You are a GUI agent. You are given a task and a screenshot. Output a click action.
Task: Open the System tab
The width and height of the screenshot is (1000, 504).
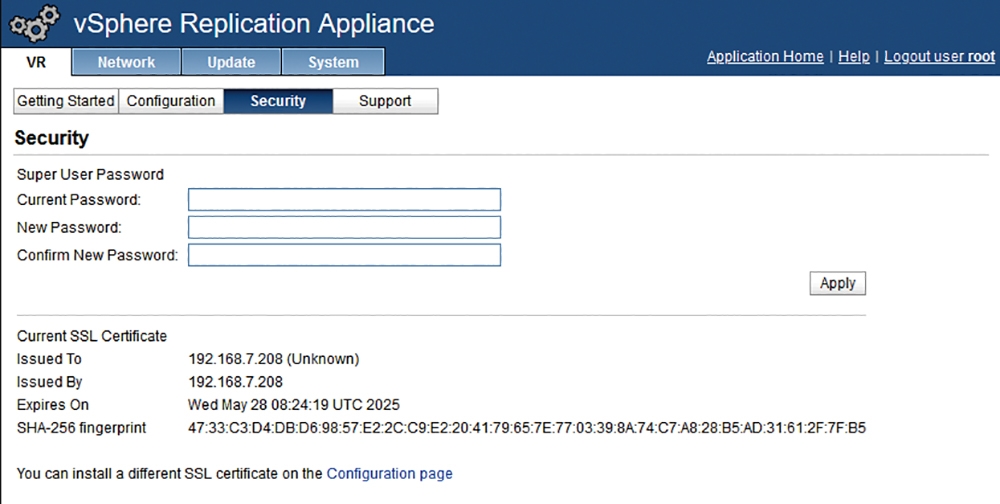click(x=333, y=62)
